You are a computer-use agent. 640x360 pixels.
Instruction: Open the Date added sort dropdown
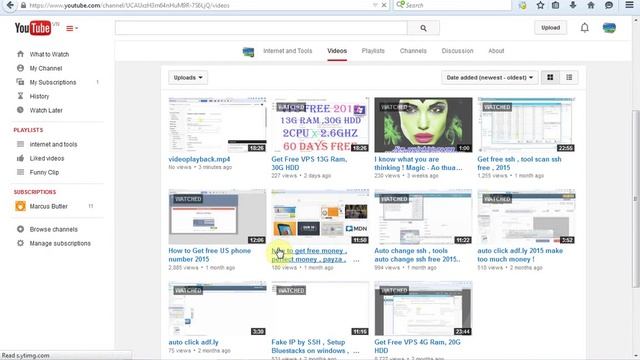pyautogui.click(x=489, y=78)
